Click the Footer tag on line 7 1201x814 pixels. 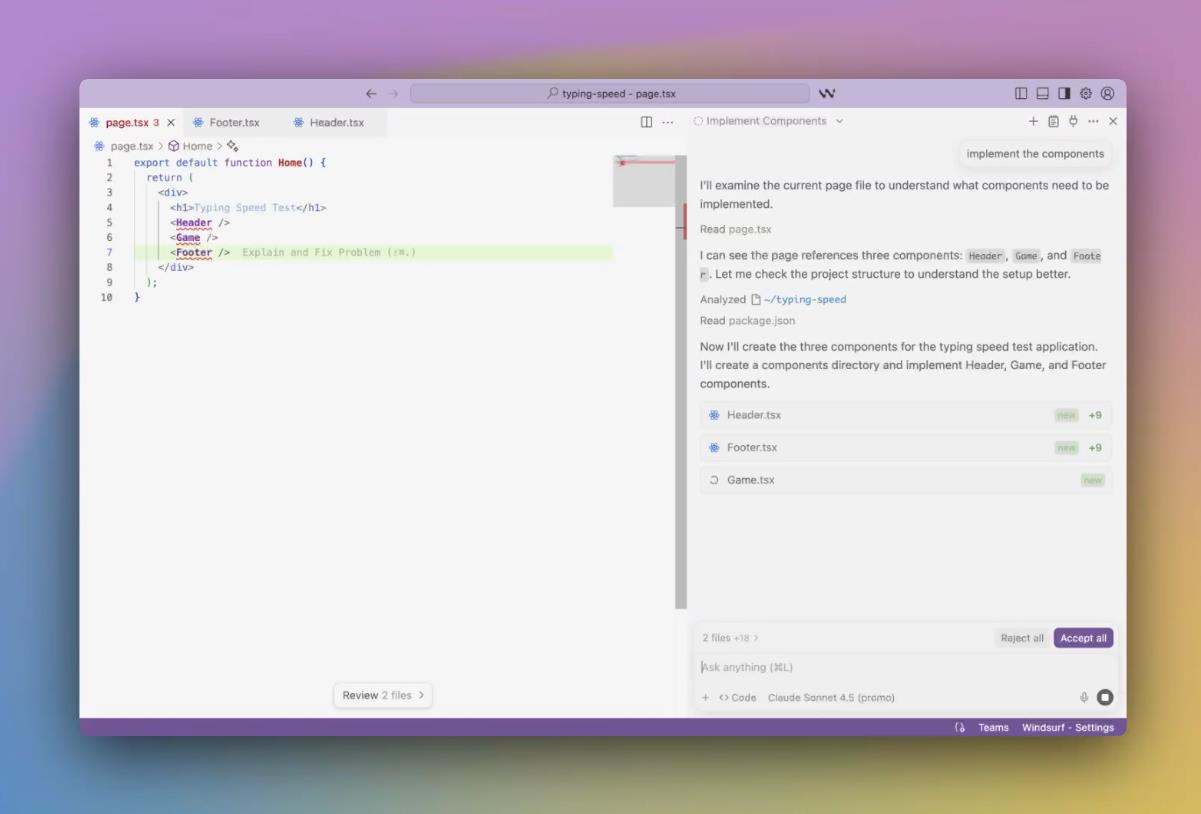point(194,253)
